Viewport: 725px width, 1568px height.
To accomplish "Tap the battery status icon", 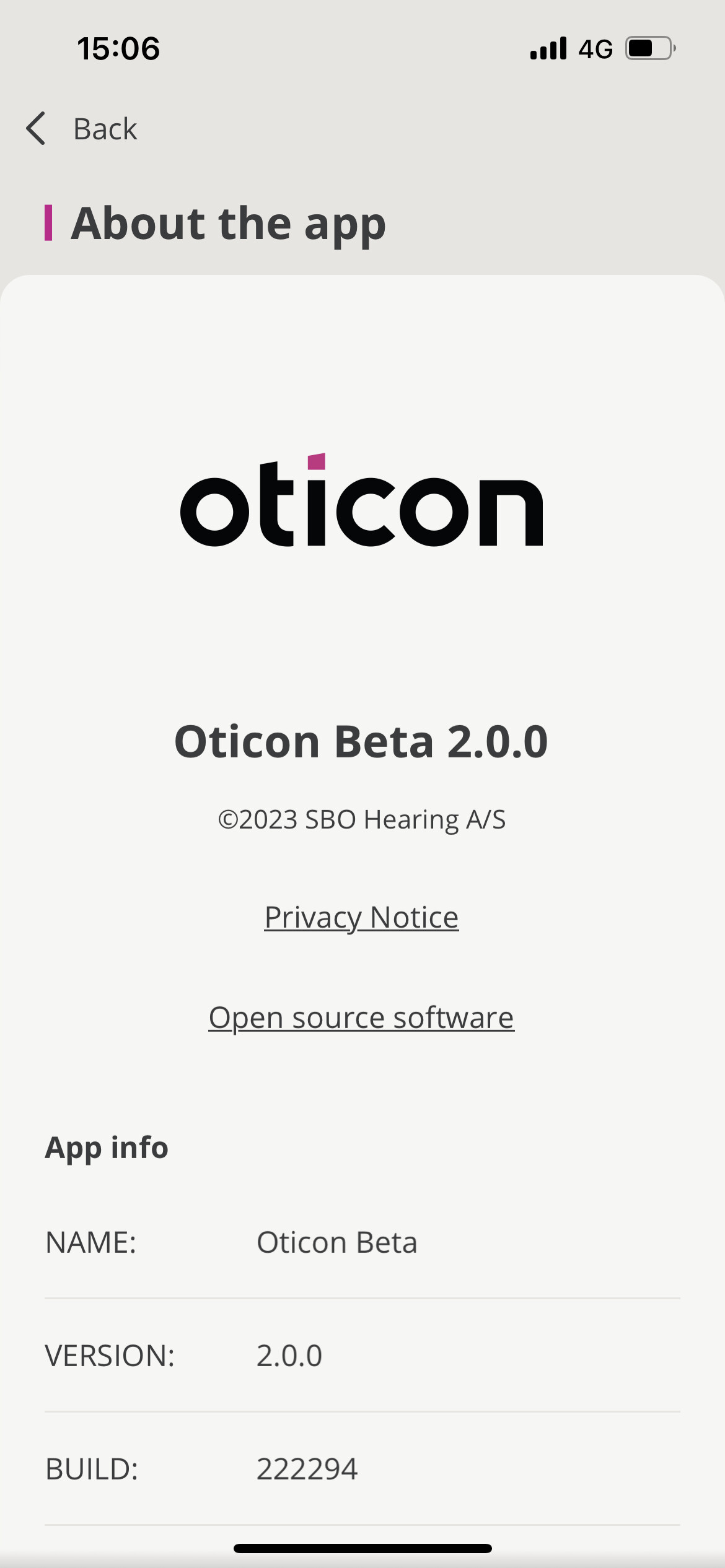I will 650,48.
